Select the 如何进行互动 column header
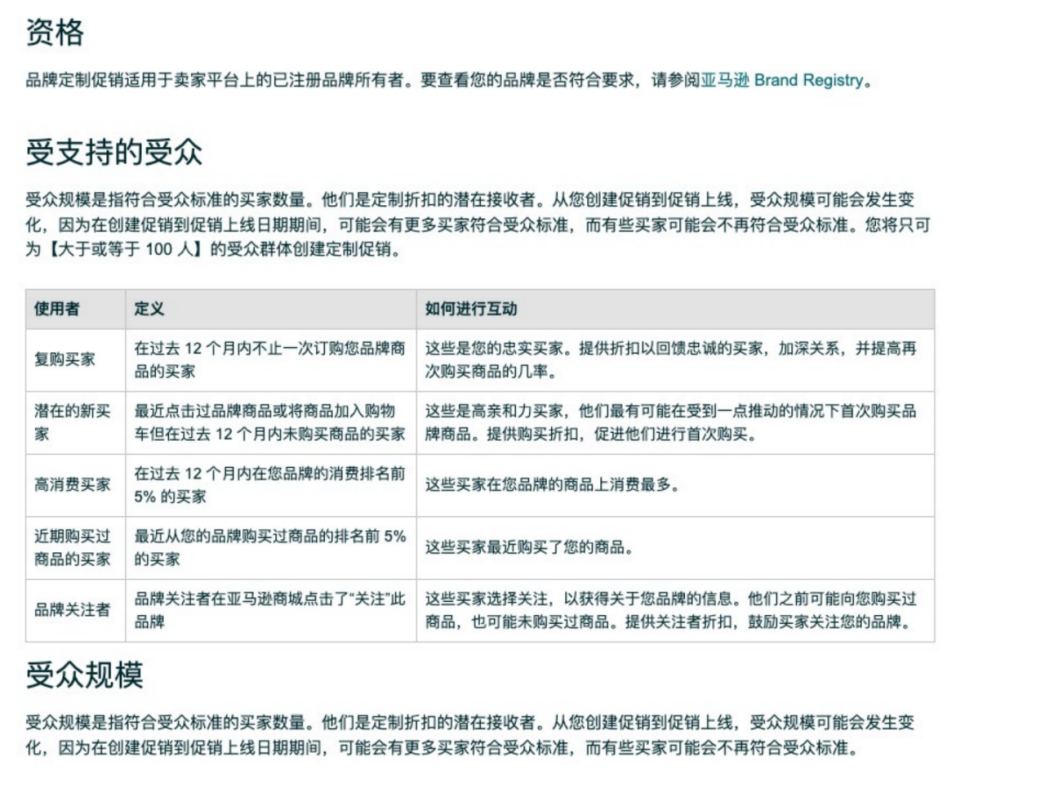Screen dimensions: 1046x793 coord(471,309)
